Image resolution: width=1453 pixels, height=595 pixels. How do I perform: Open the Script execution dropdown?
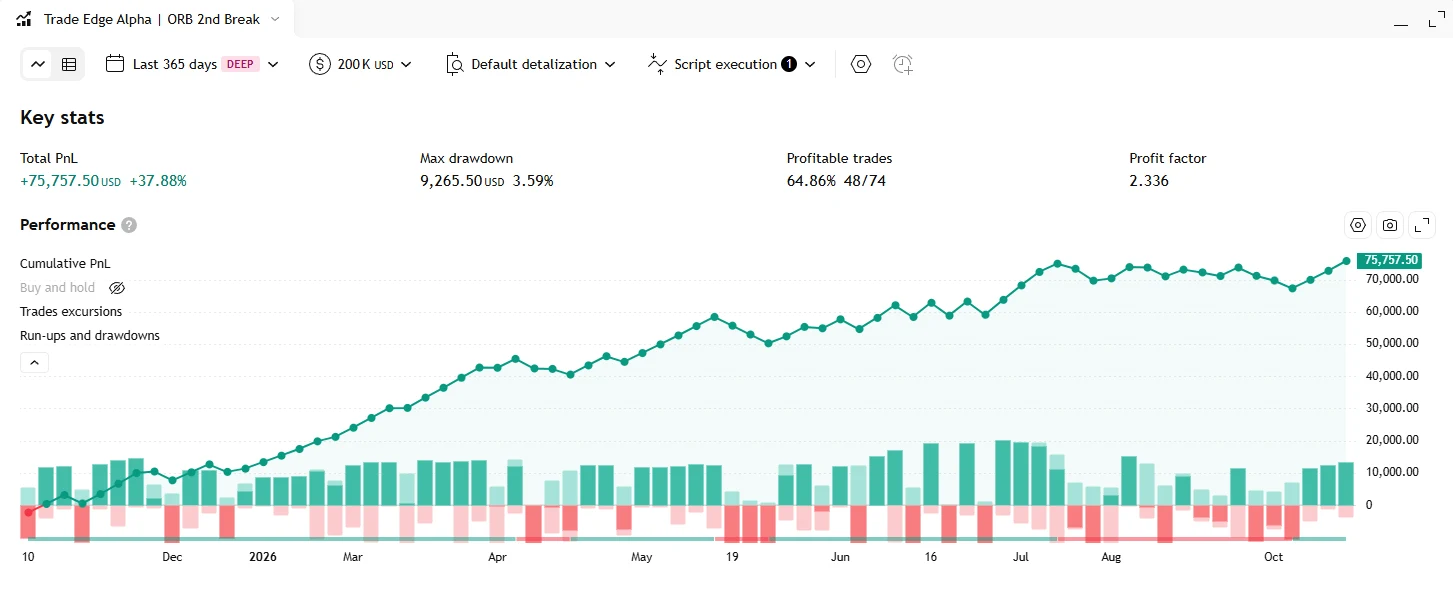(x=732, y=64)
